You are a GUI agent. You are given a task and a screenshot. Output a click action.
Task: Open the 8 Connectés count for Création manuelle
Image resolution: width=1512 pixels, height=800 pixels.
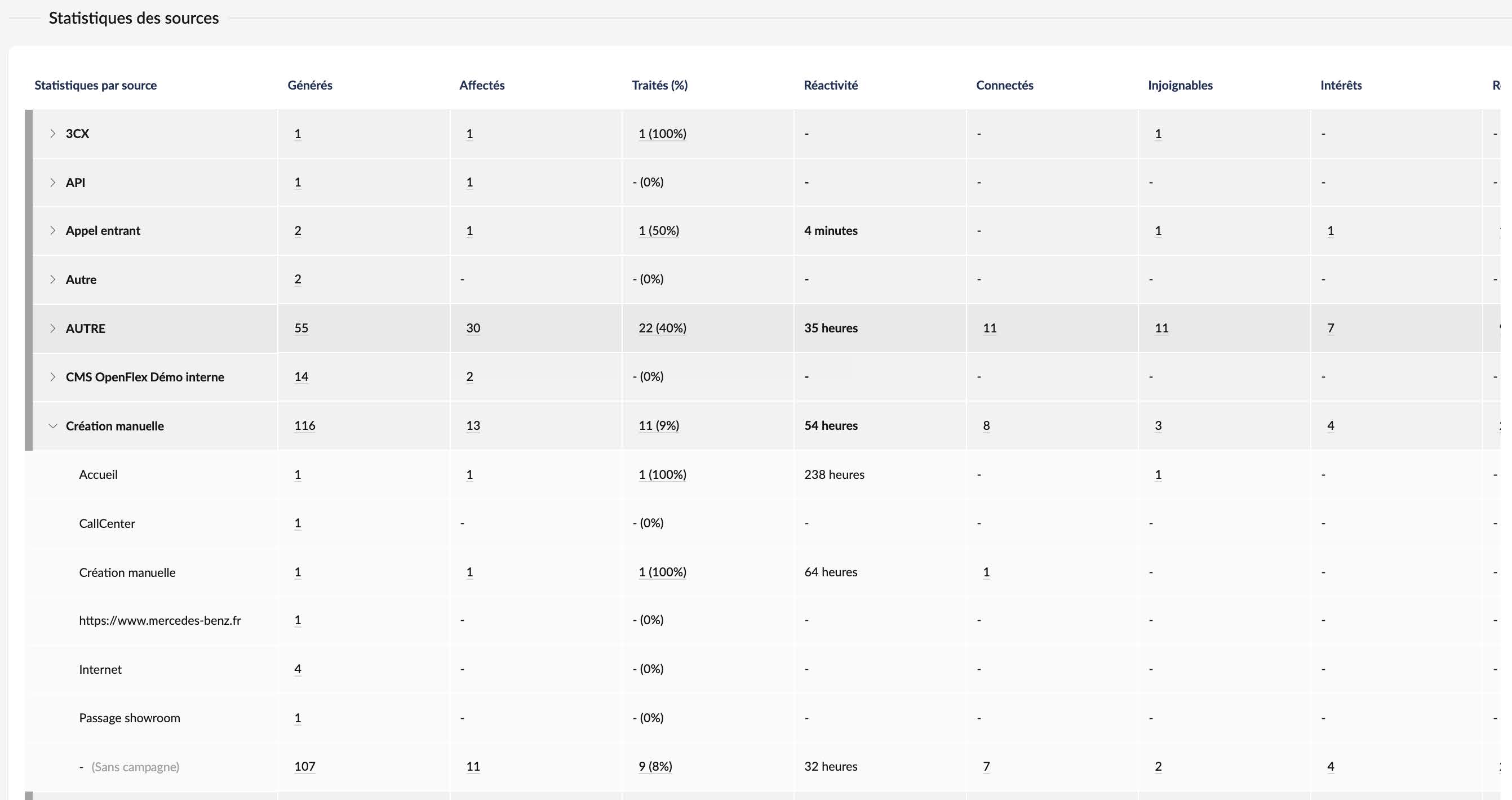click(x=986, y=425)
